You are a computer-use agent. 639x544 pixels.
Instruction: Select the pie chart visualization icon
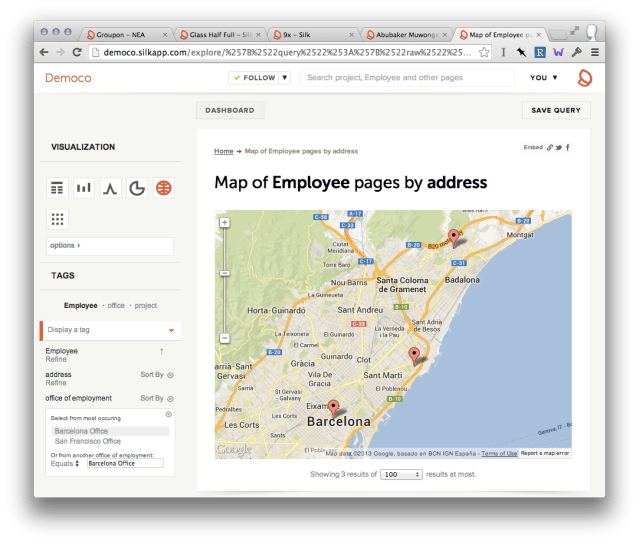tap(137, 187)
